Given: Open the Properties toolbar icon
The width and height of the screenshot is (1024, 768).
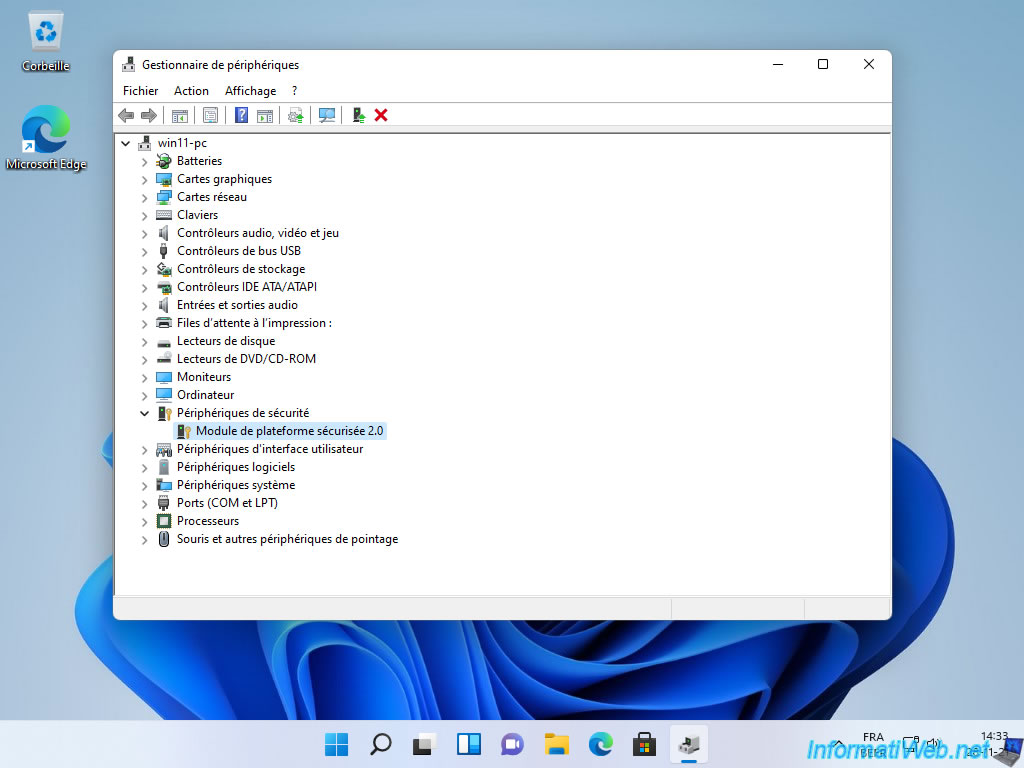Looking at the screenshot, I should [x=210, y=116].
